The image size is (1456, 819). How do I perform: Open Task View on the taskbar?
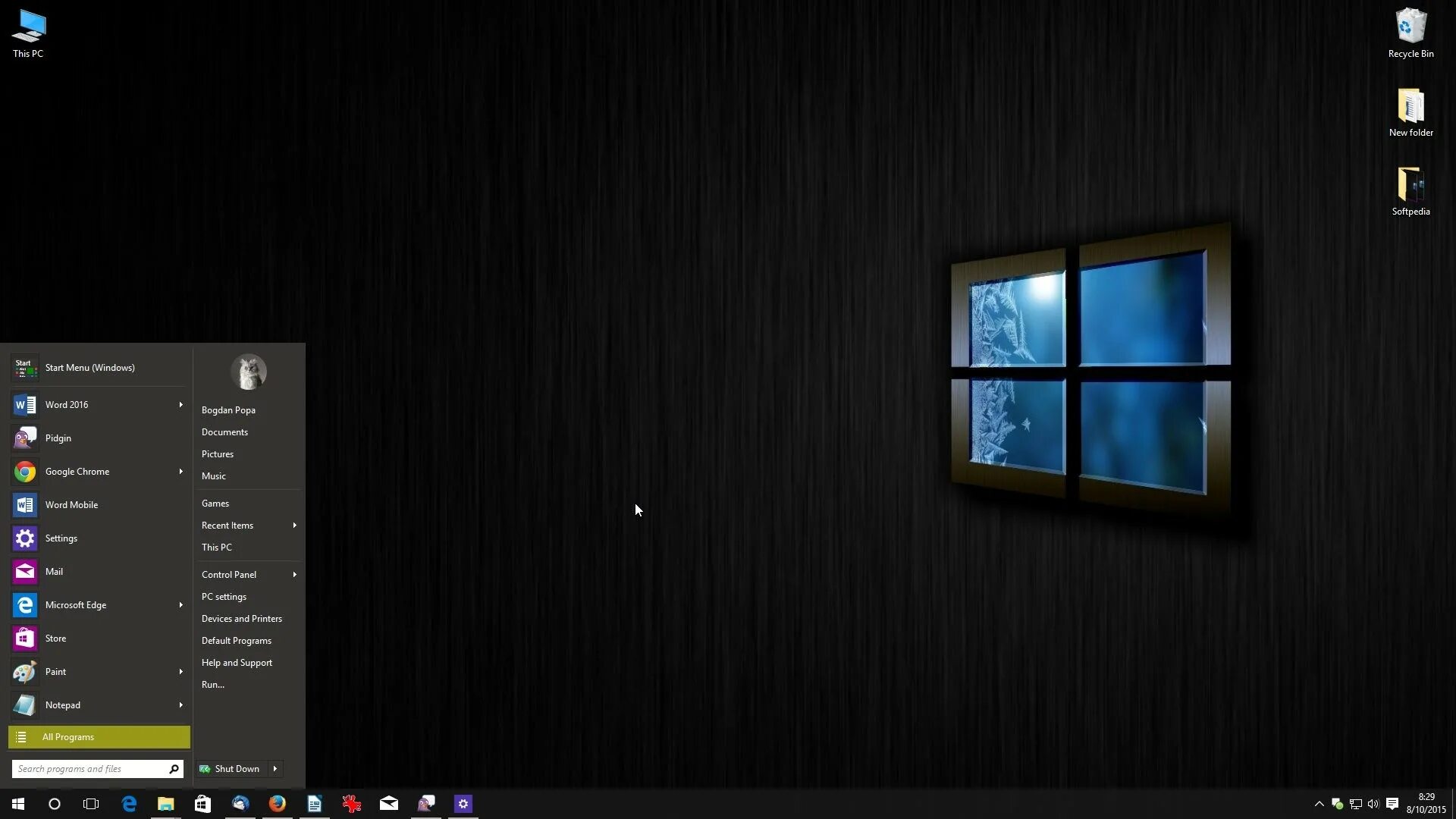[x=91, y=804]
